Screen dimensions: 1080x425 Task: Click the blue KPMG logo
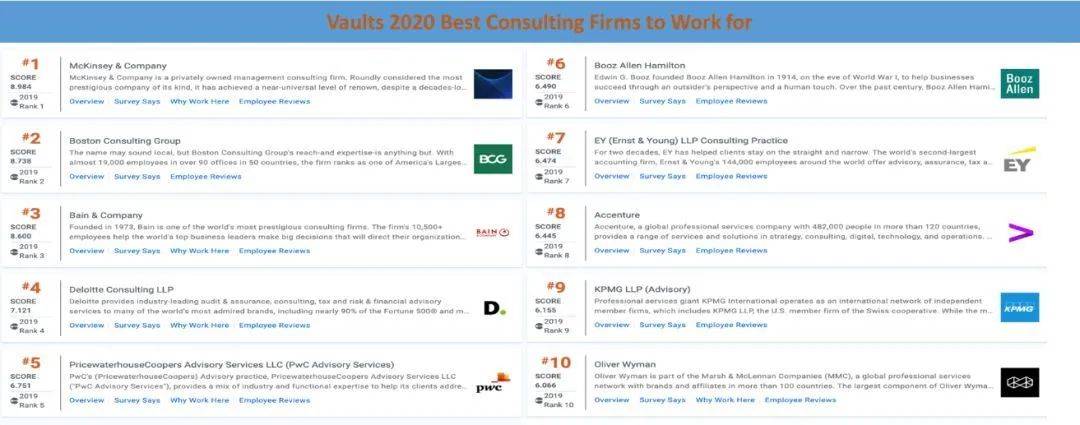click(1019, 308)
